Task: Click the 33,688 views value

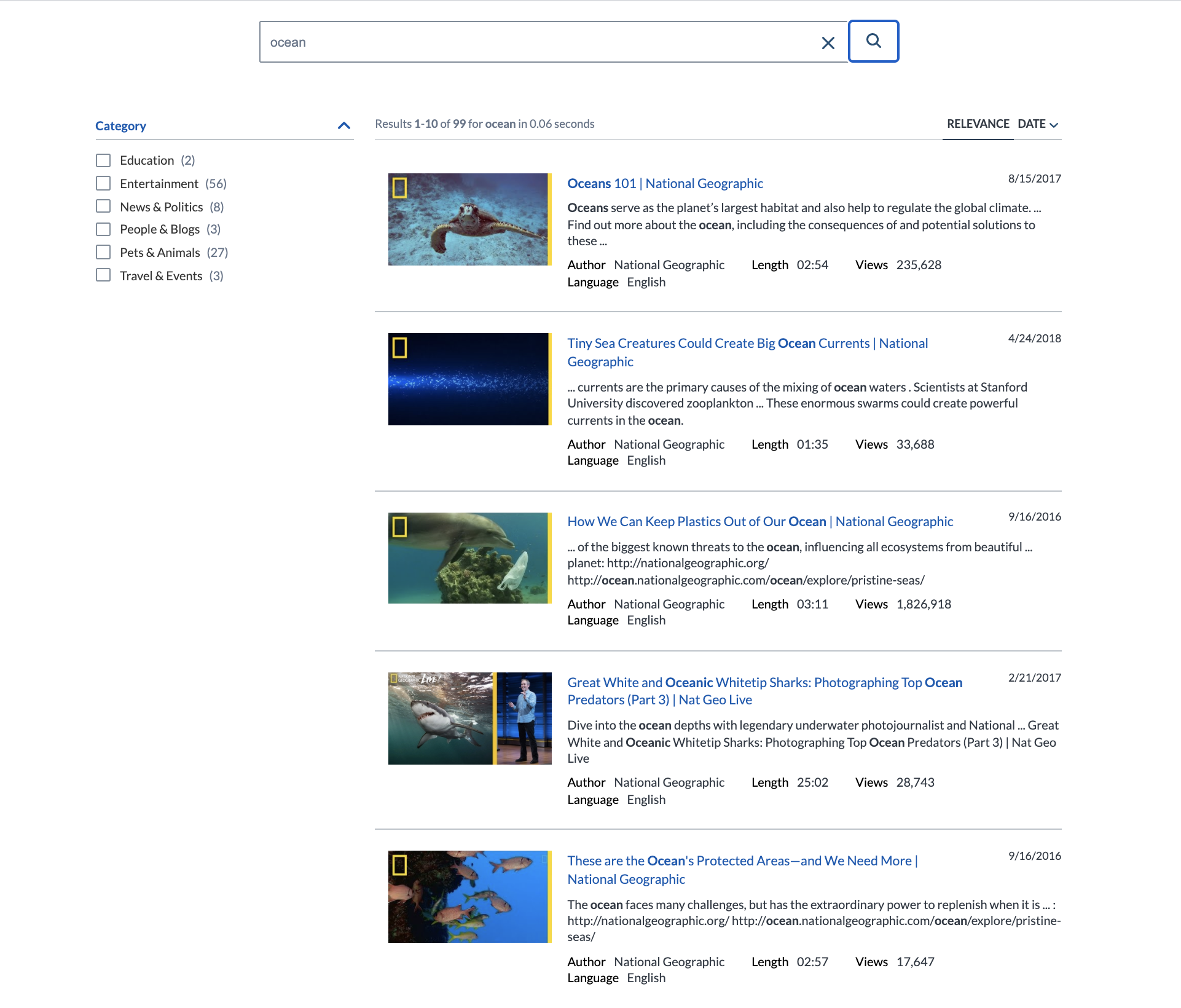Action: (915, 444)
